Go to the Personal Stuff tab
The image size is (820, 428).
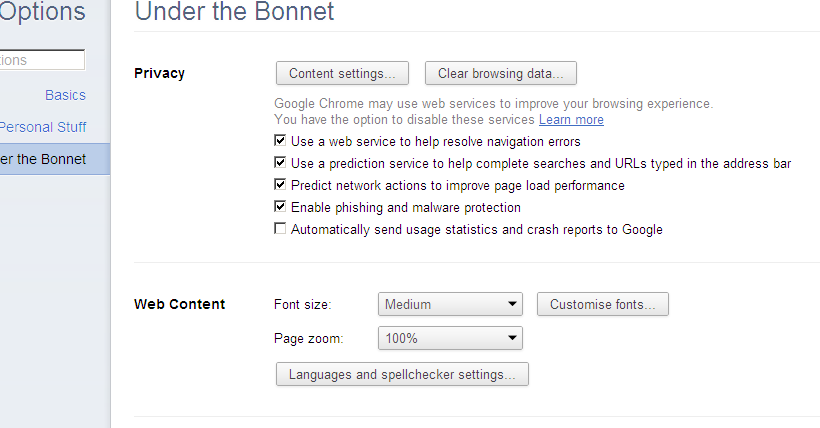click(43, 127)
